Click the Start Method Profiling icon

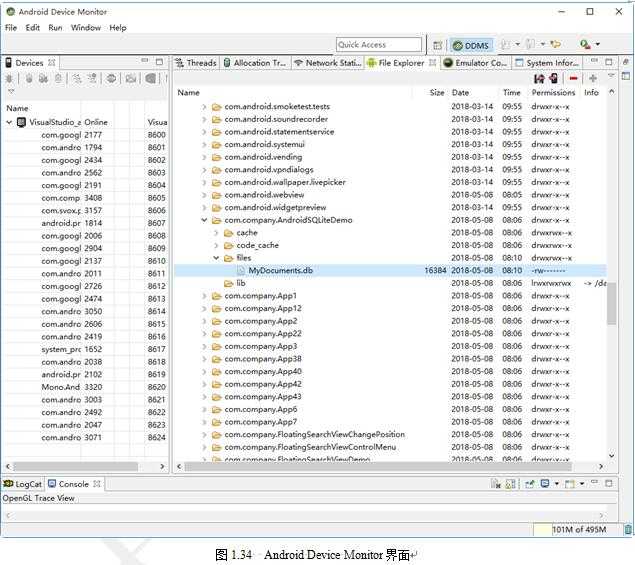pyautogui.click(x=92, y=79)
